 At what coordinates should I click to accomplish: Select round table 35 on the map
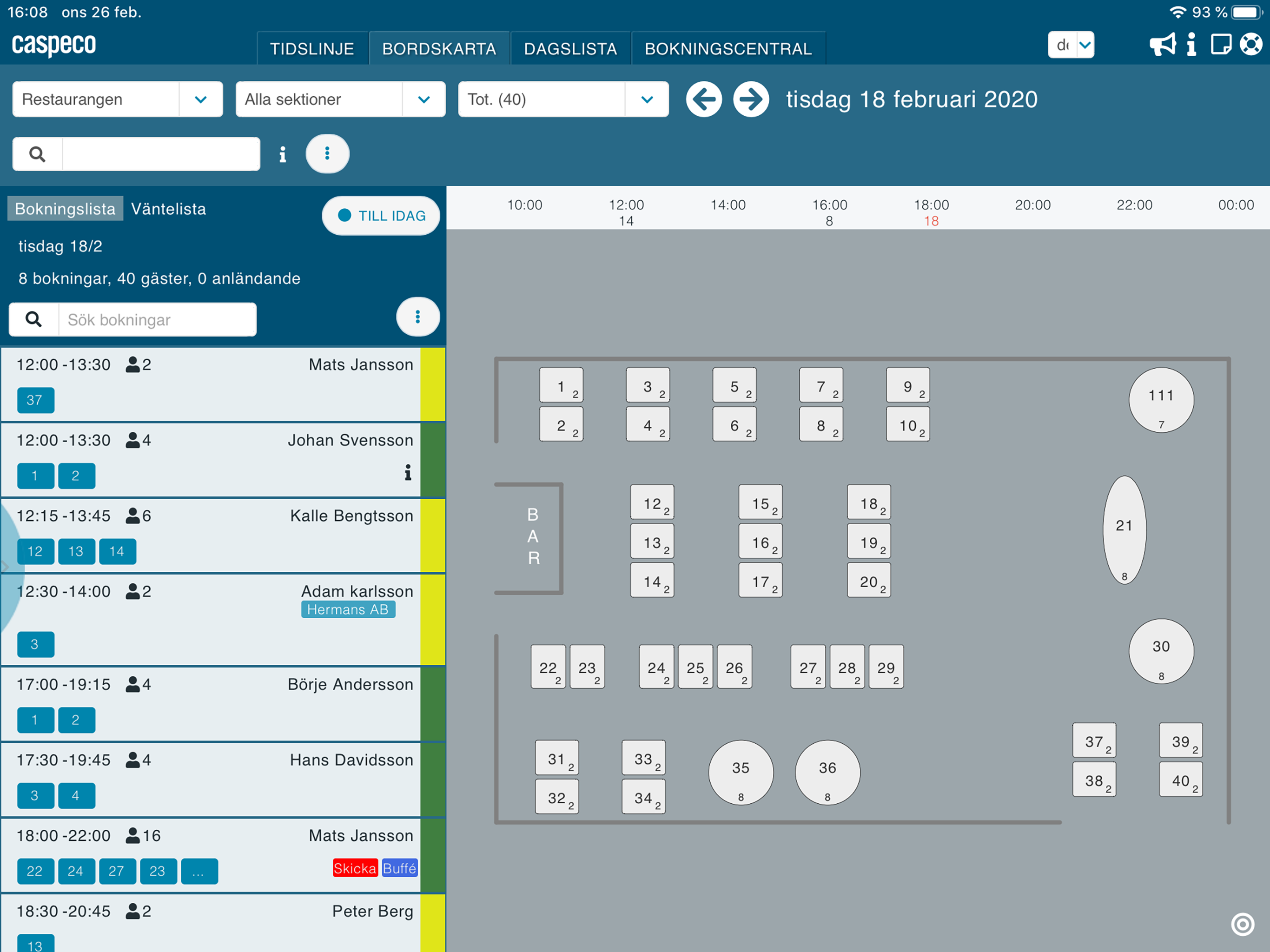741,773
